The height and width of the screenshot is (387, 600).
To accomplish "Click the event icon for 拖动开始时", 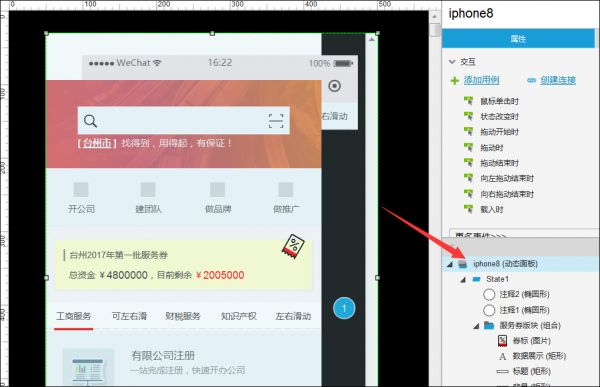I will [x=468, y=132].
